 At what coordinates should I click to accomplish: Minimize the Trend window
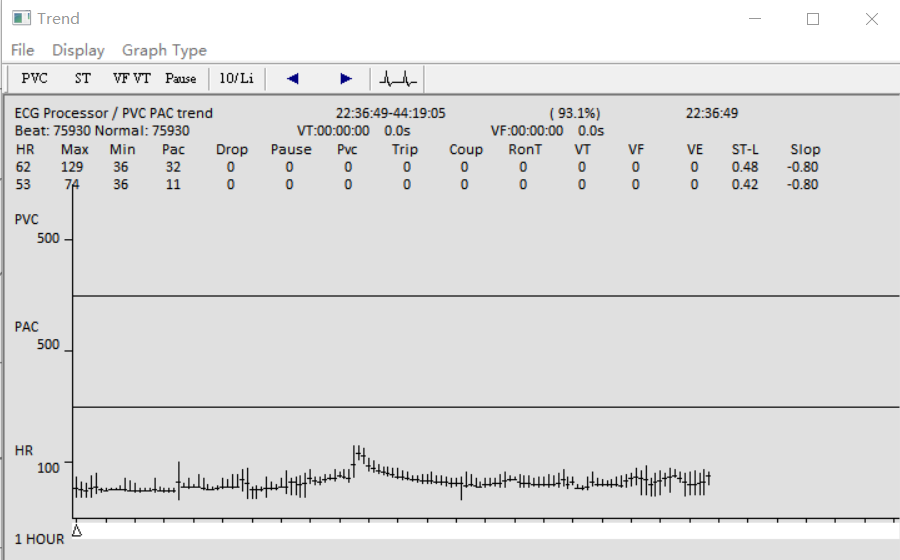pos(760,18)
